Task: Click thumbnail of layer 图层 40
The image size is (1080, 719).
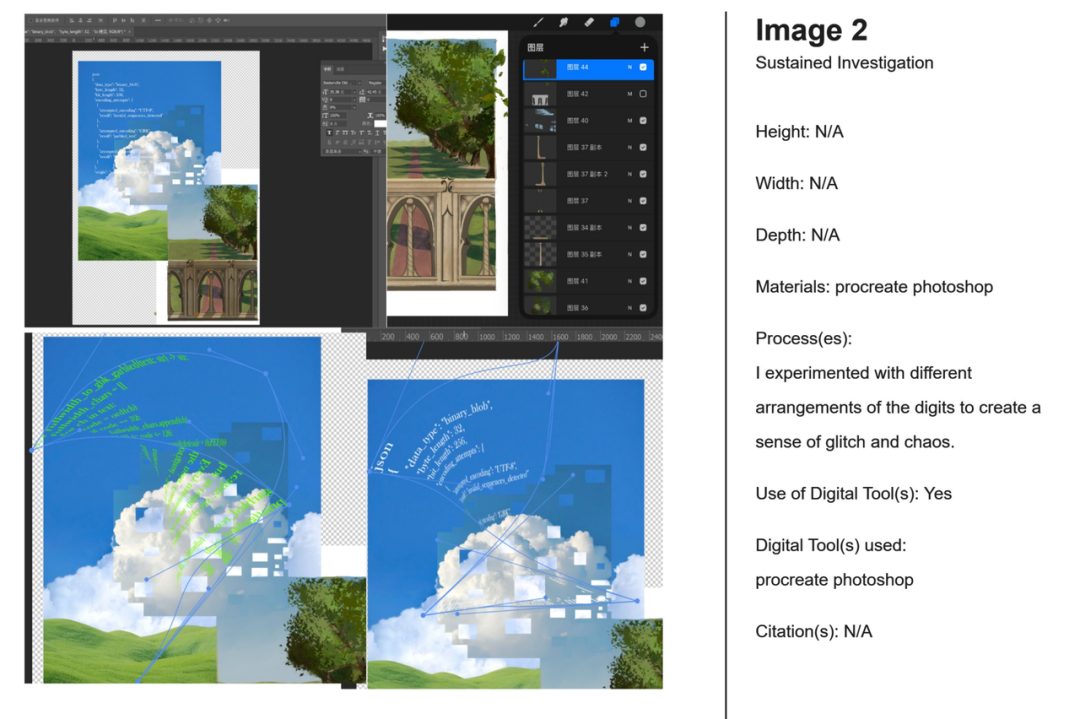Action: coord(540,121)
